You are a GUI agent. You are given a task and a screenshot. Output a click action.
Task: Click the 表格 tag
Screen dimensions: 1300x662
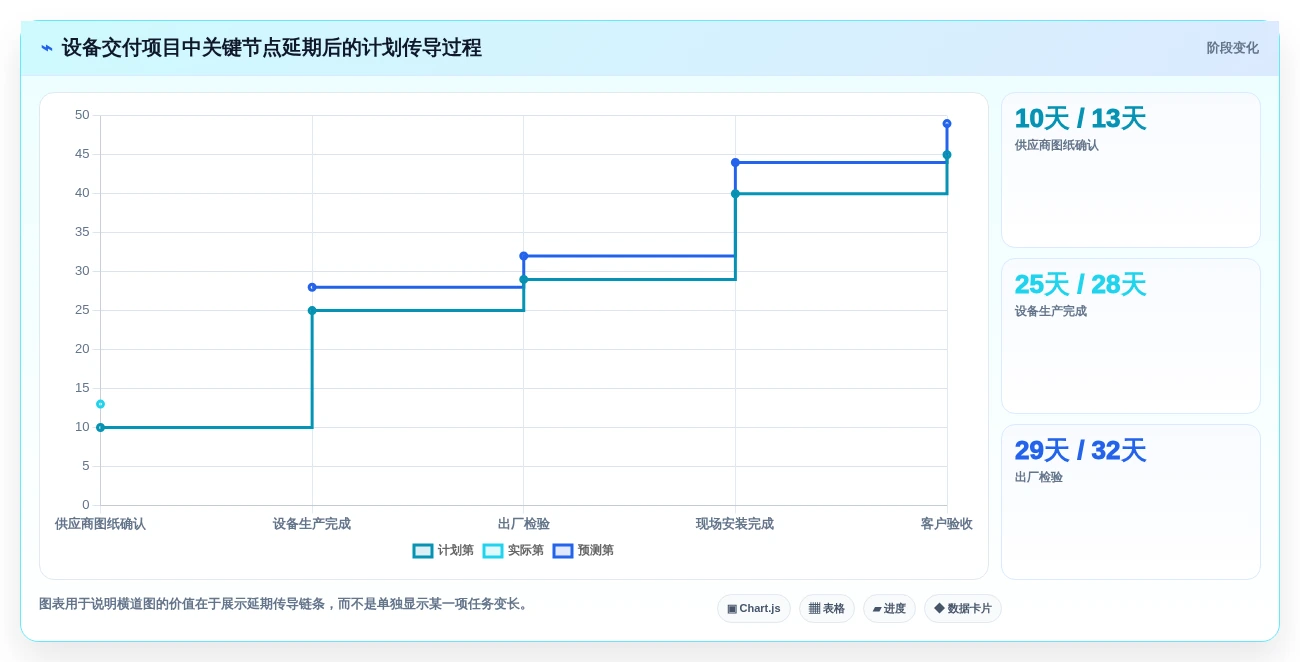click(827, 609)
